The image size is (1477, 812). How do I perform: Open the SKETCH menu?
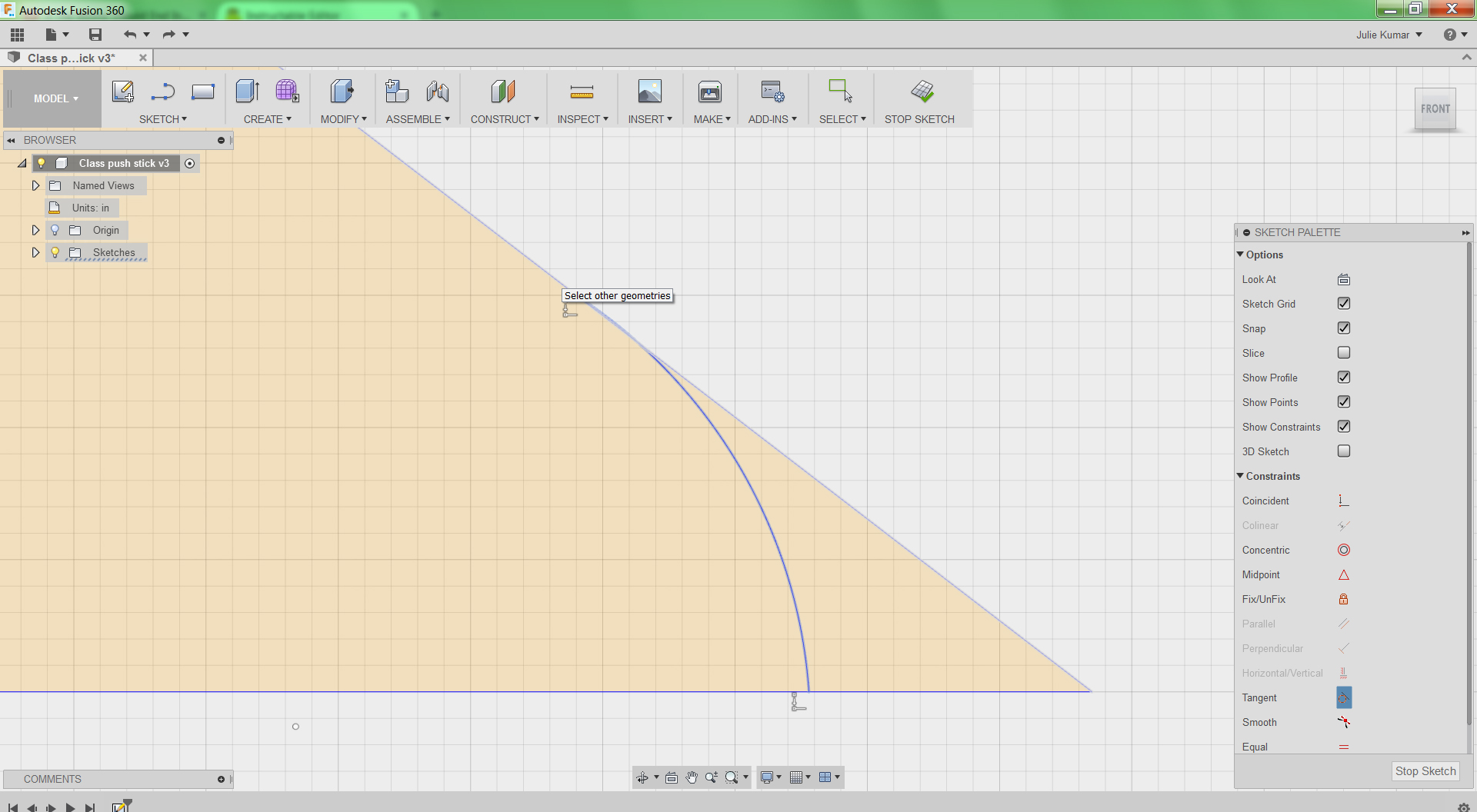(x=163, y=119)
